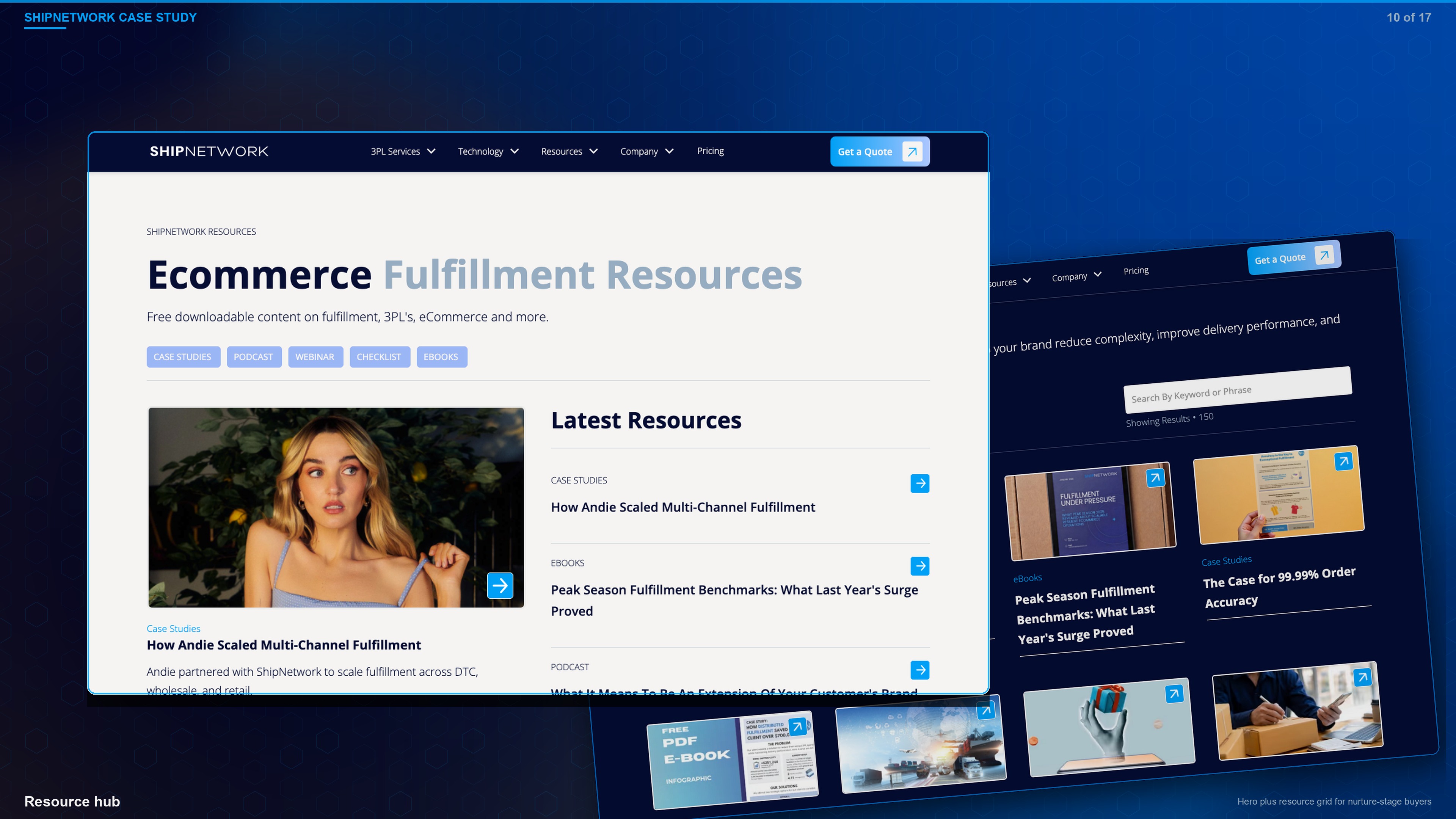The width and height of the screenshot is (1456, 819).
Task: Expand Resources chevron in tilted background window
Action: [1027, 280]
